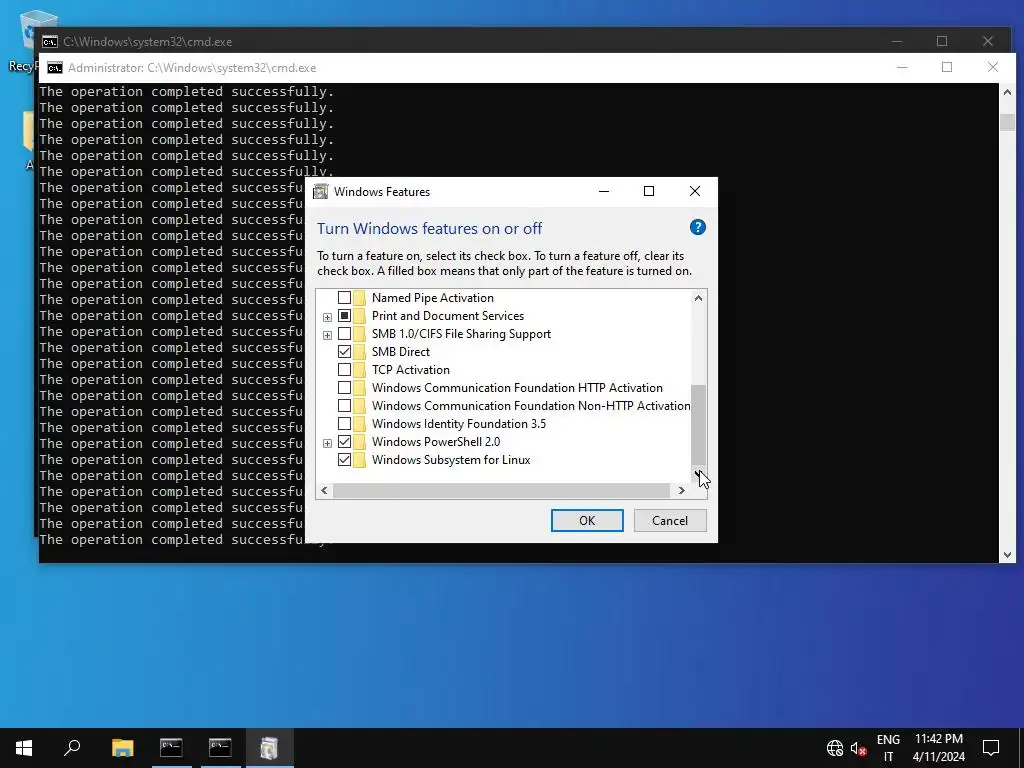Minimize the Windows Features dialog
This screenshot has width=1024, height=768.
(603, 191)
